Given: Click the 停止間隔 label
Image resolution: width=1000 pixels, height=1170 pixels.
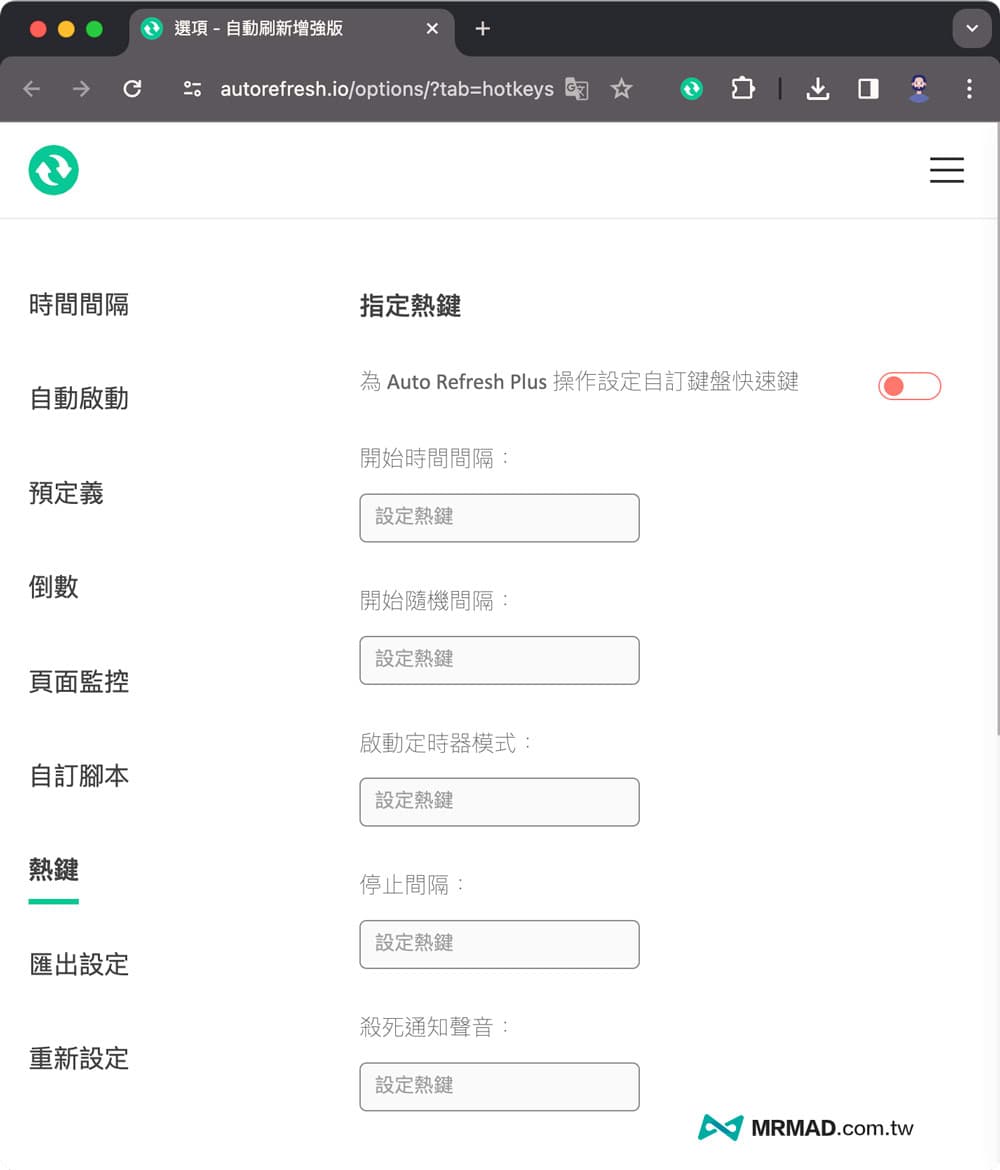Looking at the screenshot, I should pos(412,885).
